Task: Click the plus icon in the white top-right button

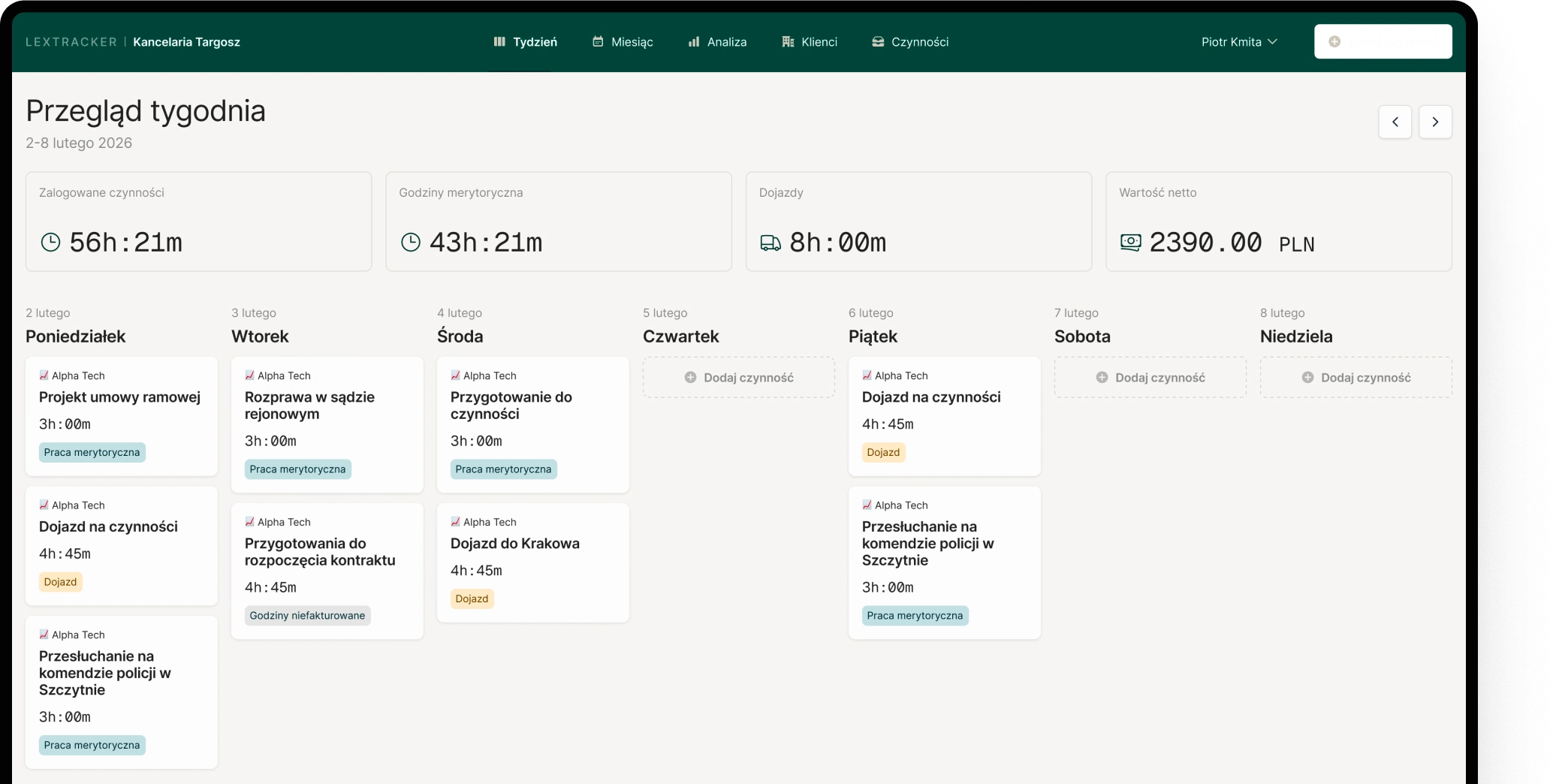Action: [1334, 42]
